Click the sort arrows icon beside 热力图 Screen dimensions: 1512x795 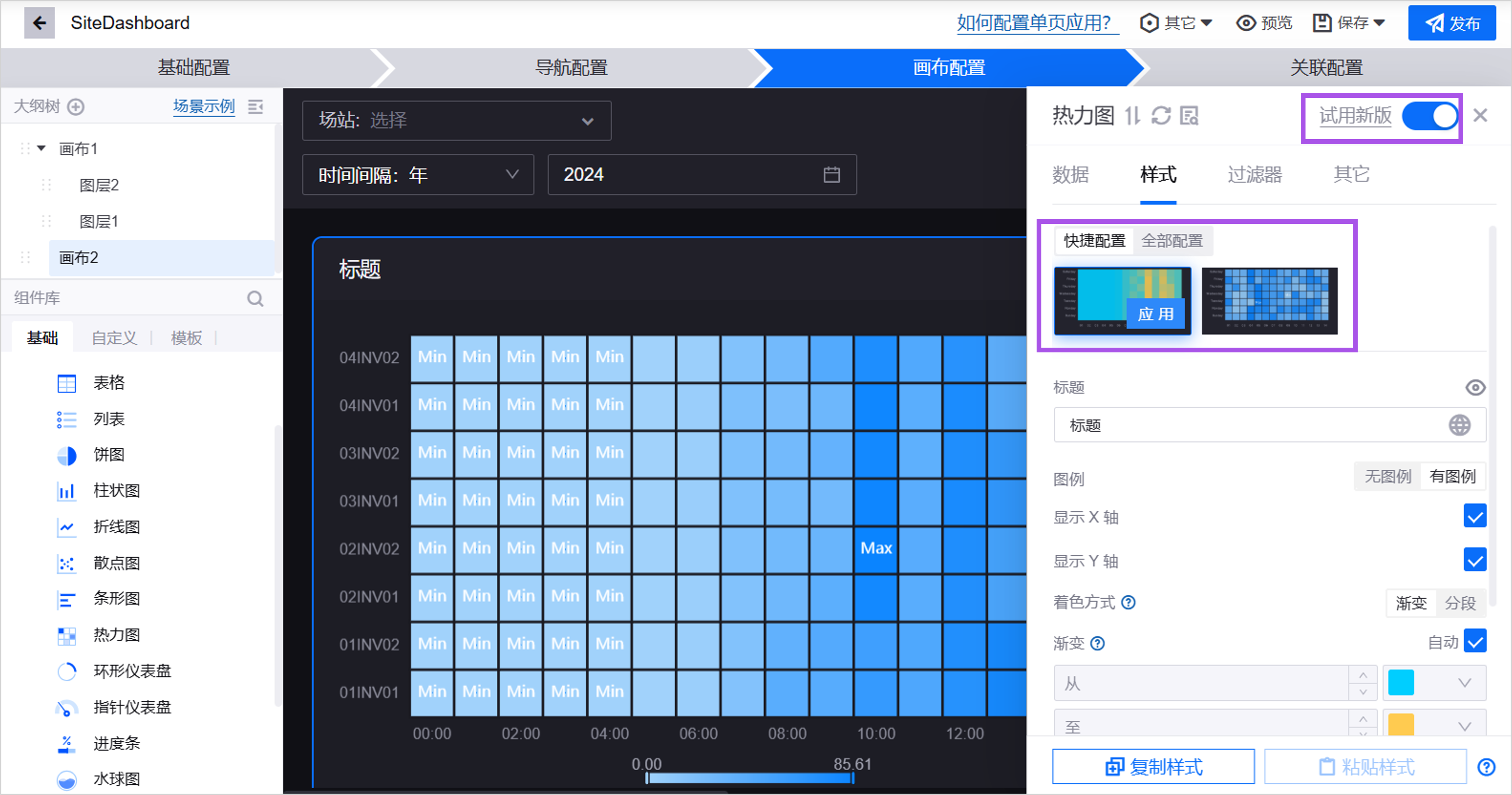pos(1132,116)
